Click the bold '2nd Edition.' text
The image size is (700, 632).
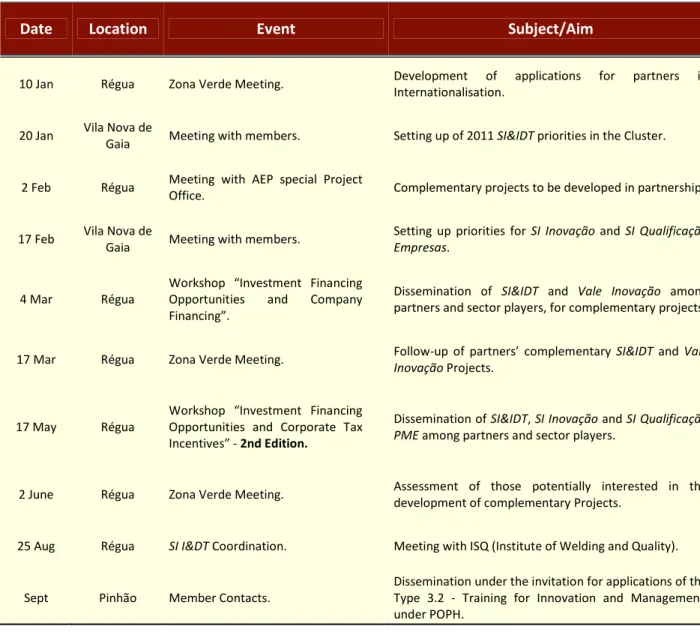274,444
